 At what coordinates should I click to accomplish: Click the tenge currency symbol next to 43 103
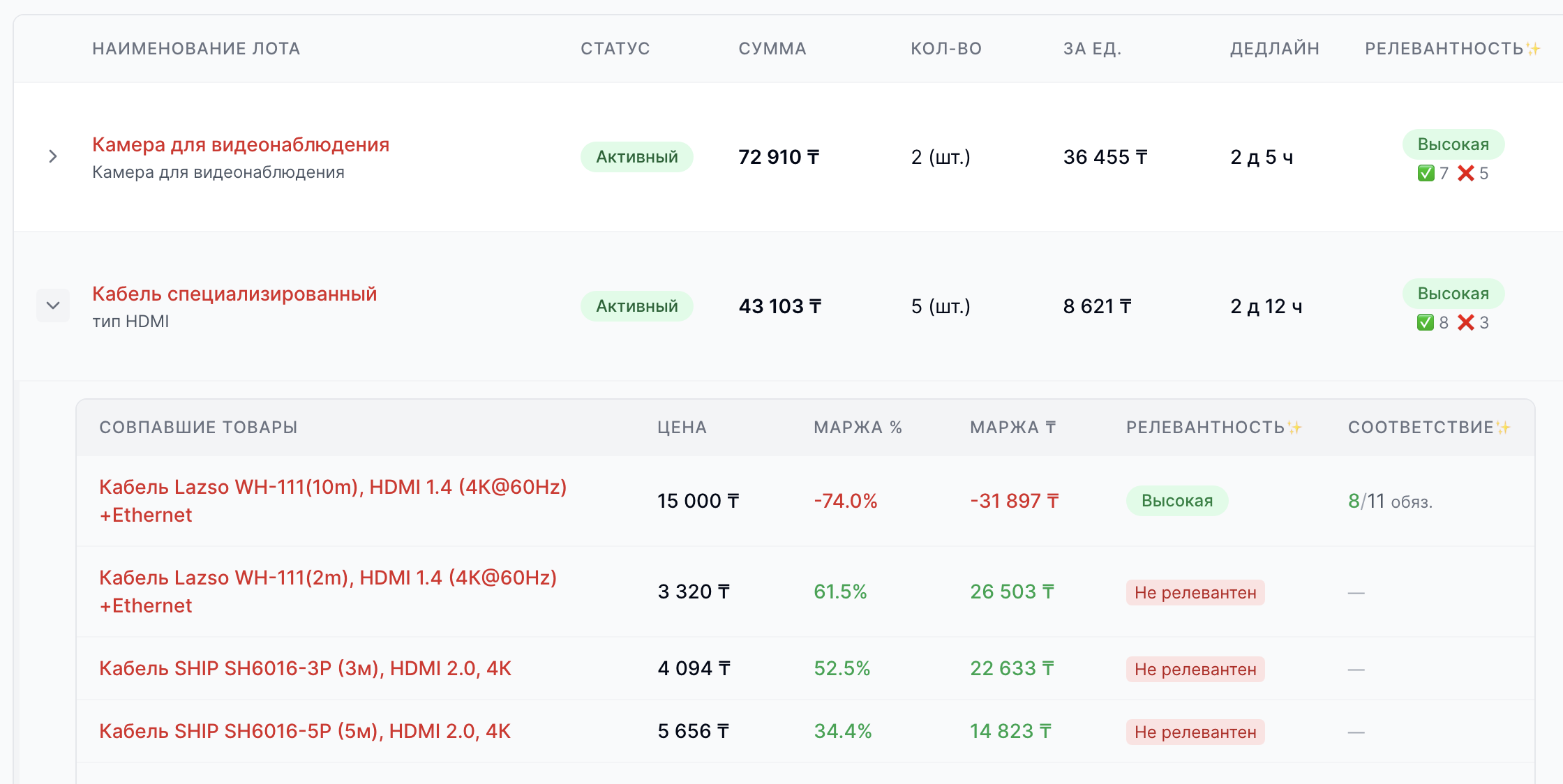(x=815, y=306)
